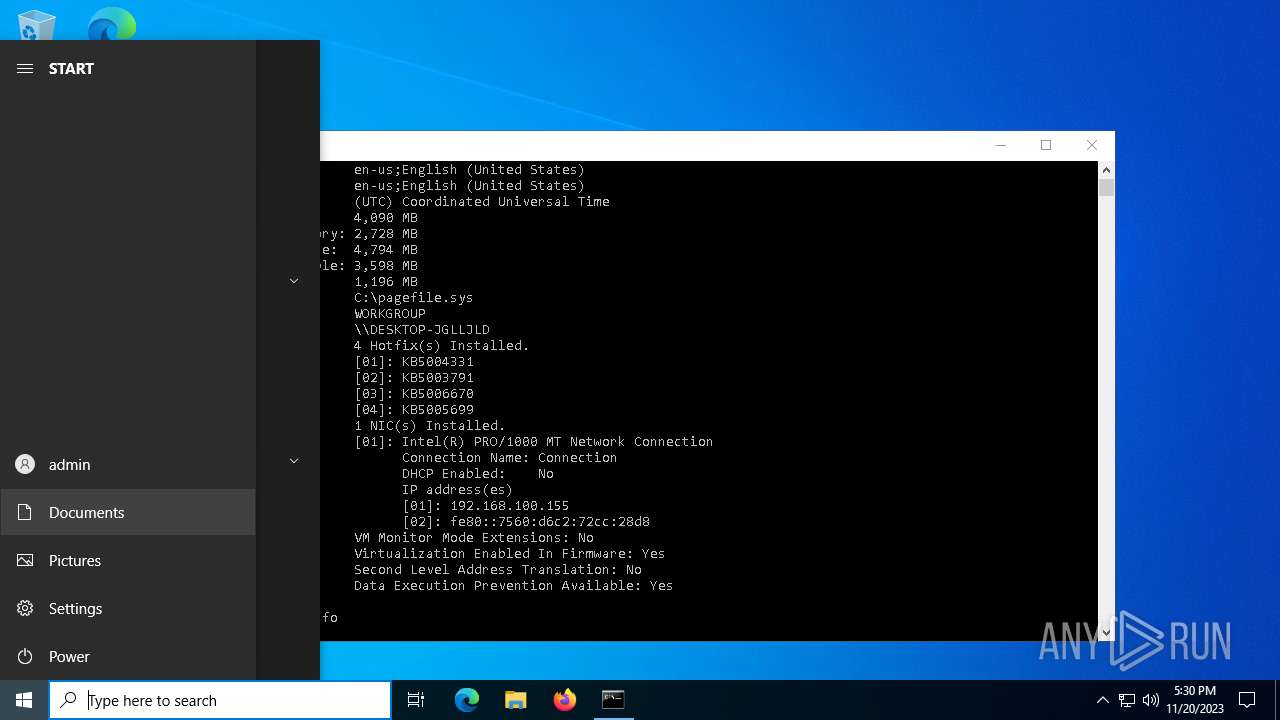Open the 5:30 PM clock and calendar
Viewport: 1280px width, 720px height.
1195,700
